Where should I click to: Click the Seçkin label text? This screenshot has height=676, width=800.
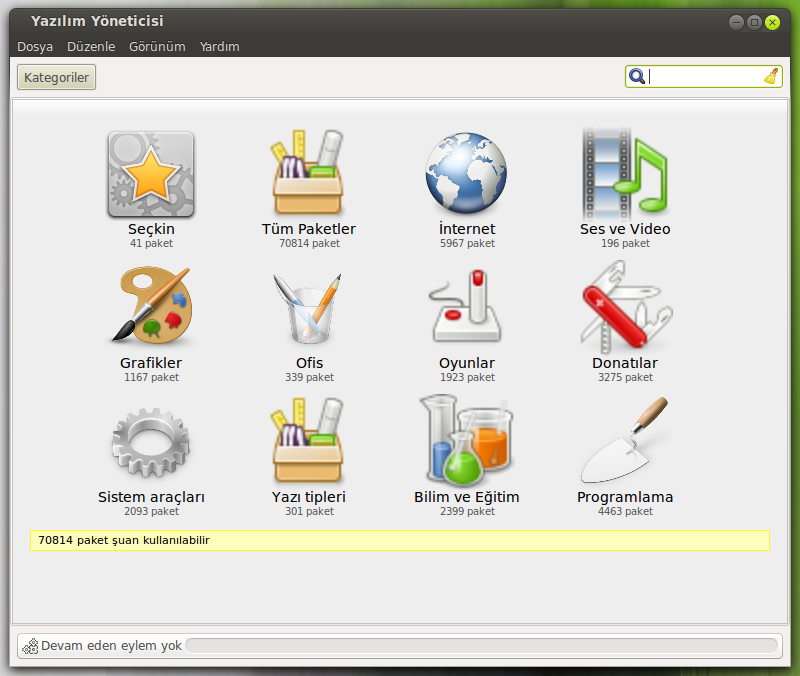coord(151,229)
